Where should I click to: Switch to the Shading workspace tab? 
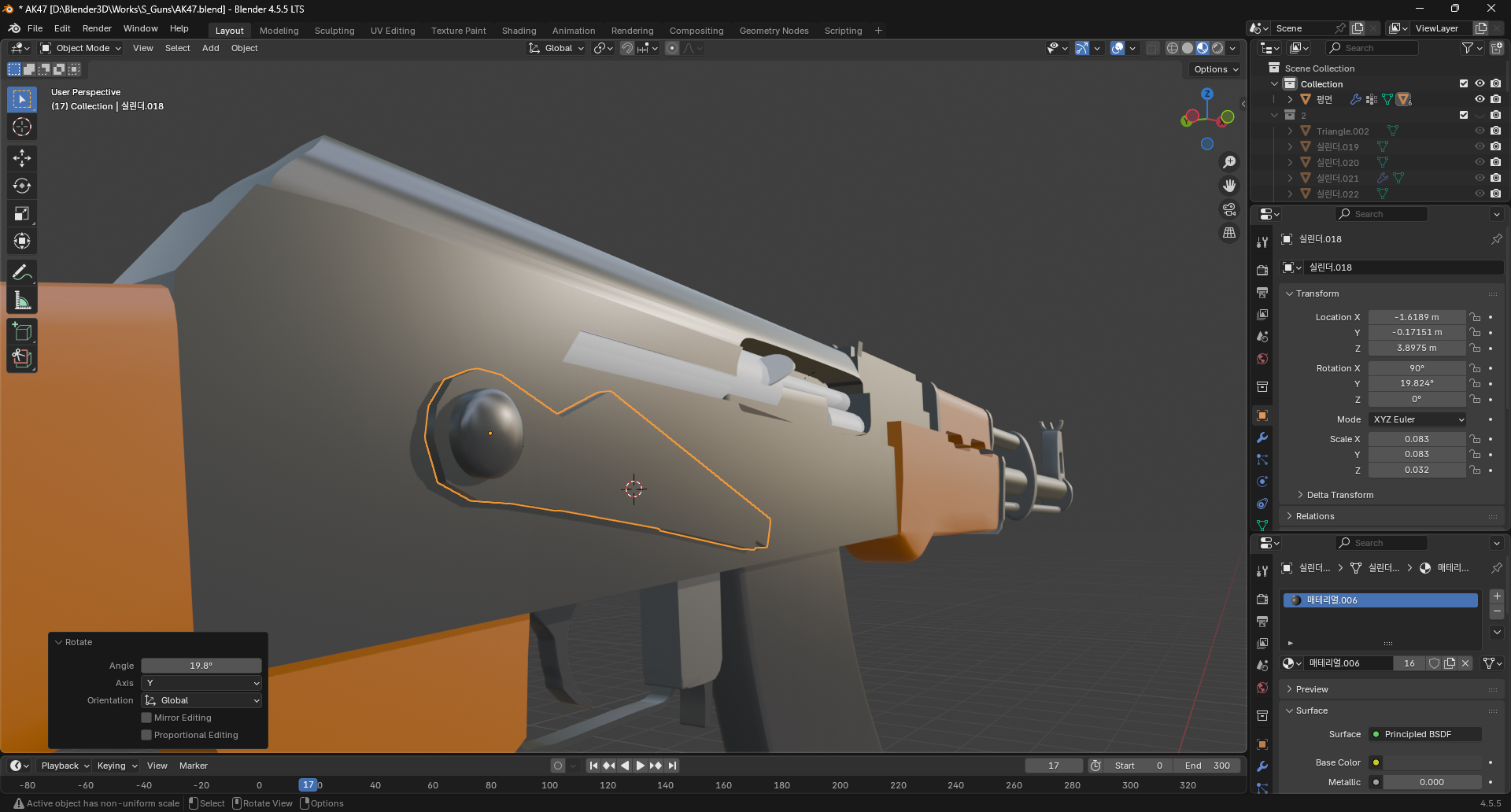[x=519, y=31]
